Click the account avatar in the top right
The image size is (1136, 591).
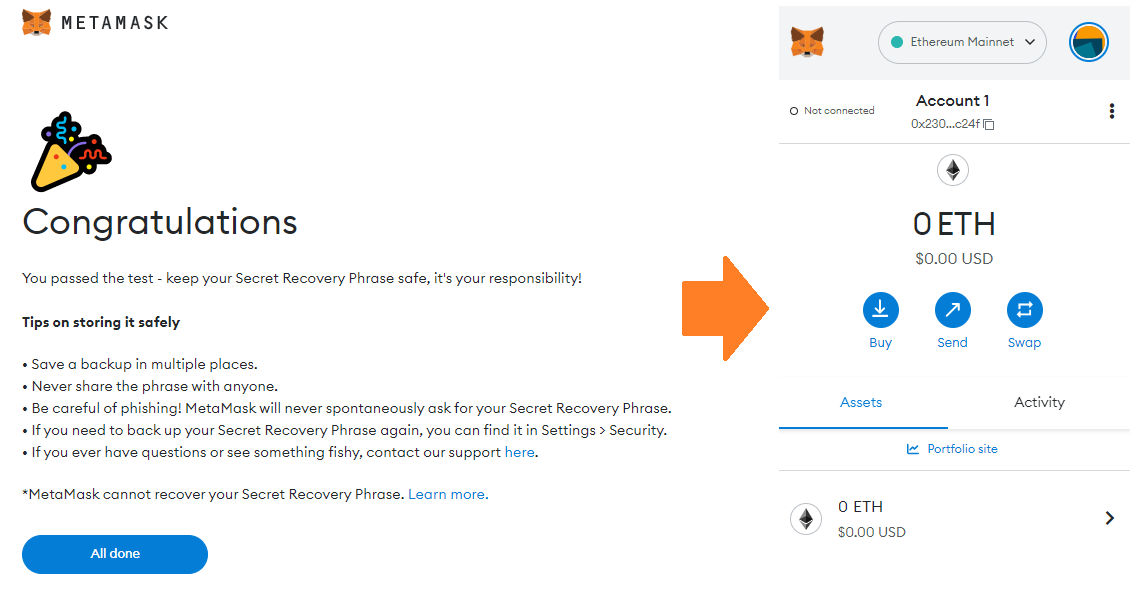(x=1089, y=42)
